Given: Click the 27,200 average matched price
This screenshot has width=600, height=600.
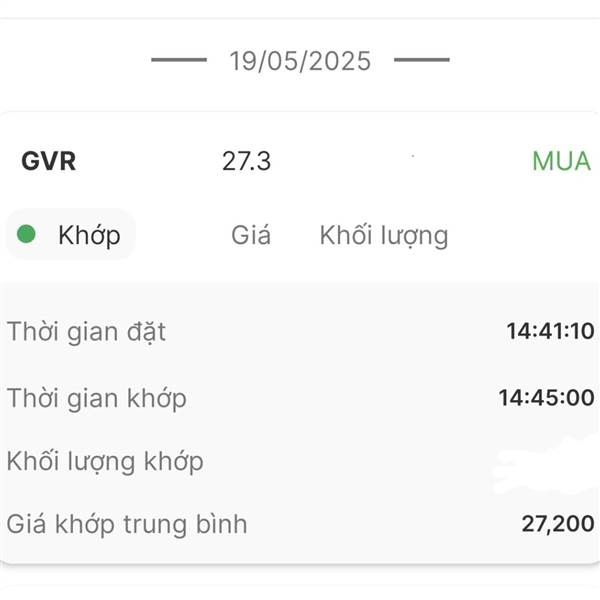Looking at the screenshot, I should [x=558, y=523].
